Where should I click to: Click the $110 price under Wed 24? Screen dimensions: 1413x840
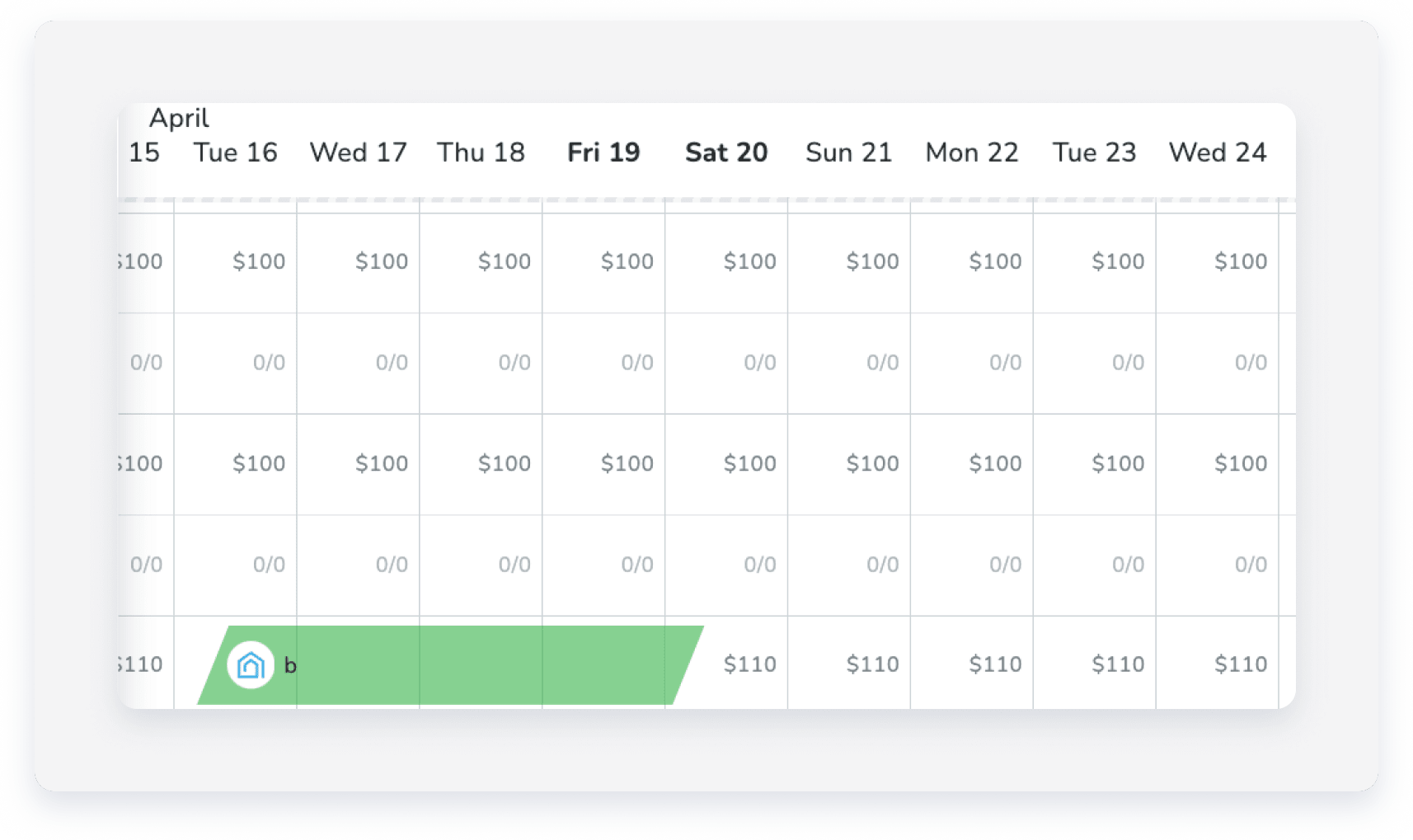tap(1241, 664)
